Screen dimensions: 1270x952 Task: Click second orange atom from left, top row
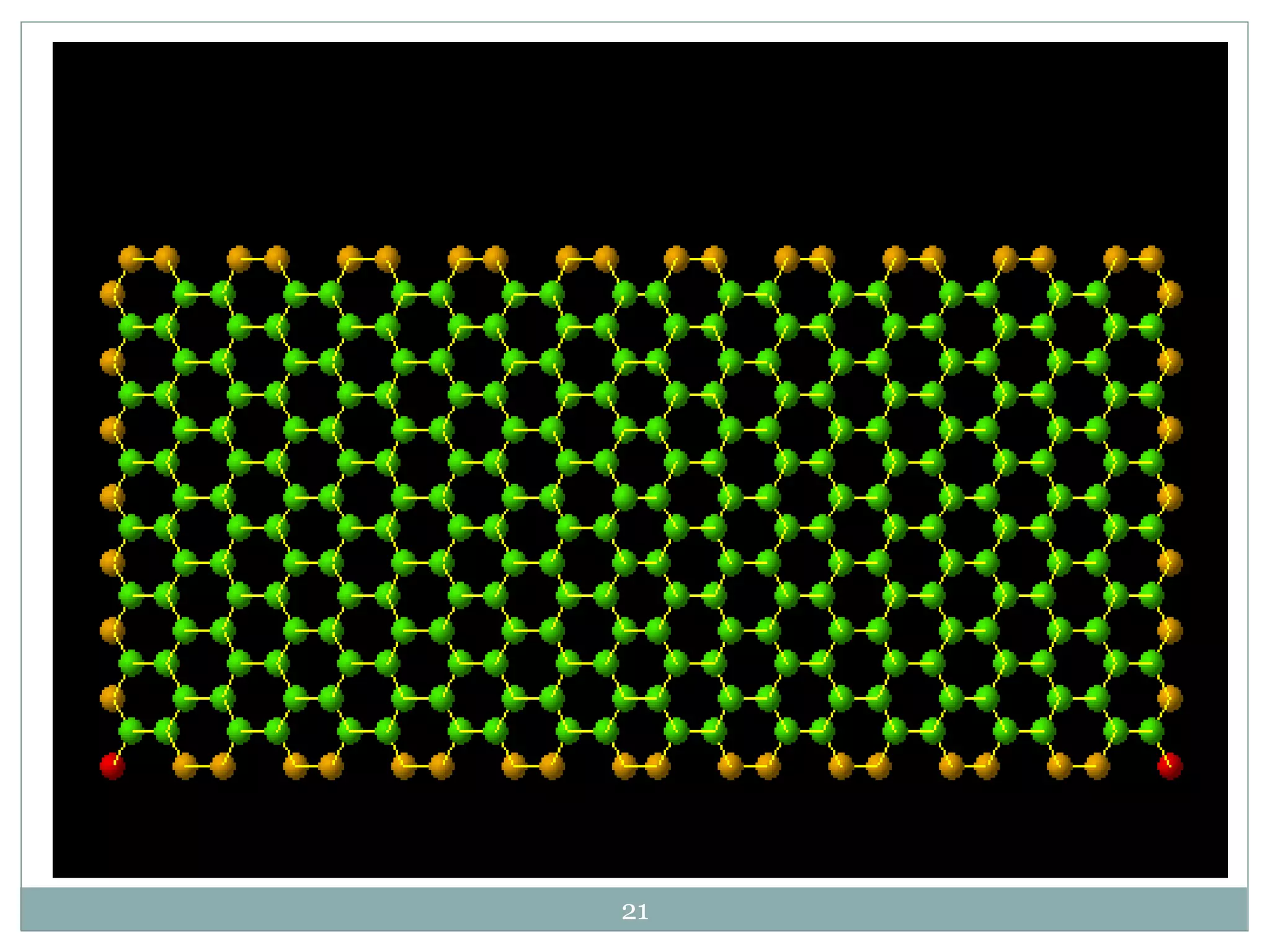pos(167,259)
